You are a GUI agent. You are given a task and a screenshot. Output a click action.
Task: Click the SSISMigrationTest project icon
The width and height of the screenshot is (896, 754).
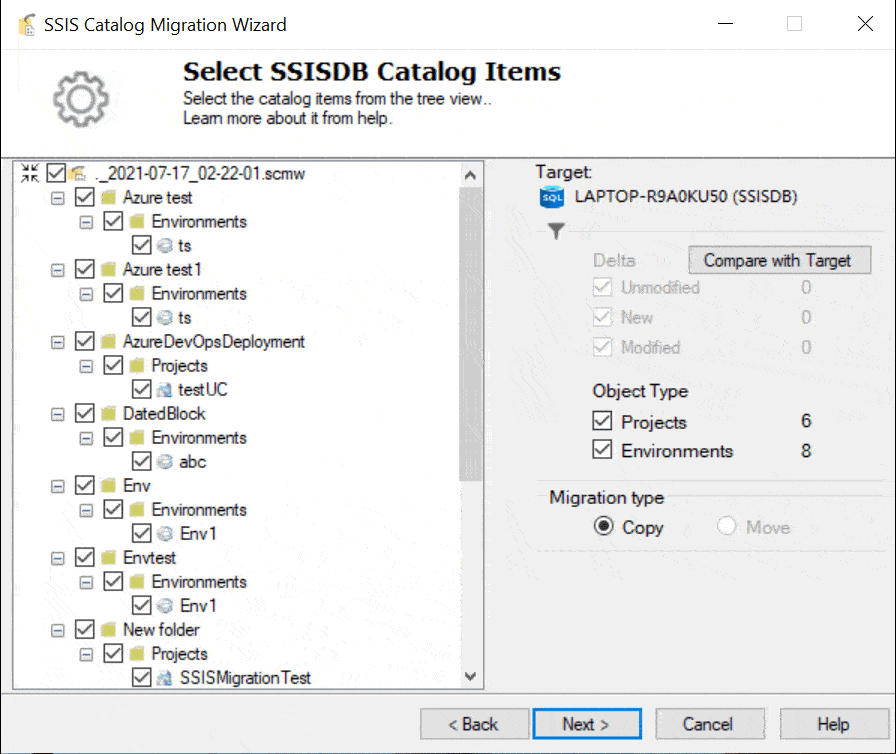[165, 677]
